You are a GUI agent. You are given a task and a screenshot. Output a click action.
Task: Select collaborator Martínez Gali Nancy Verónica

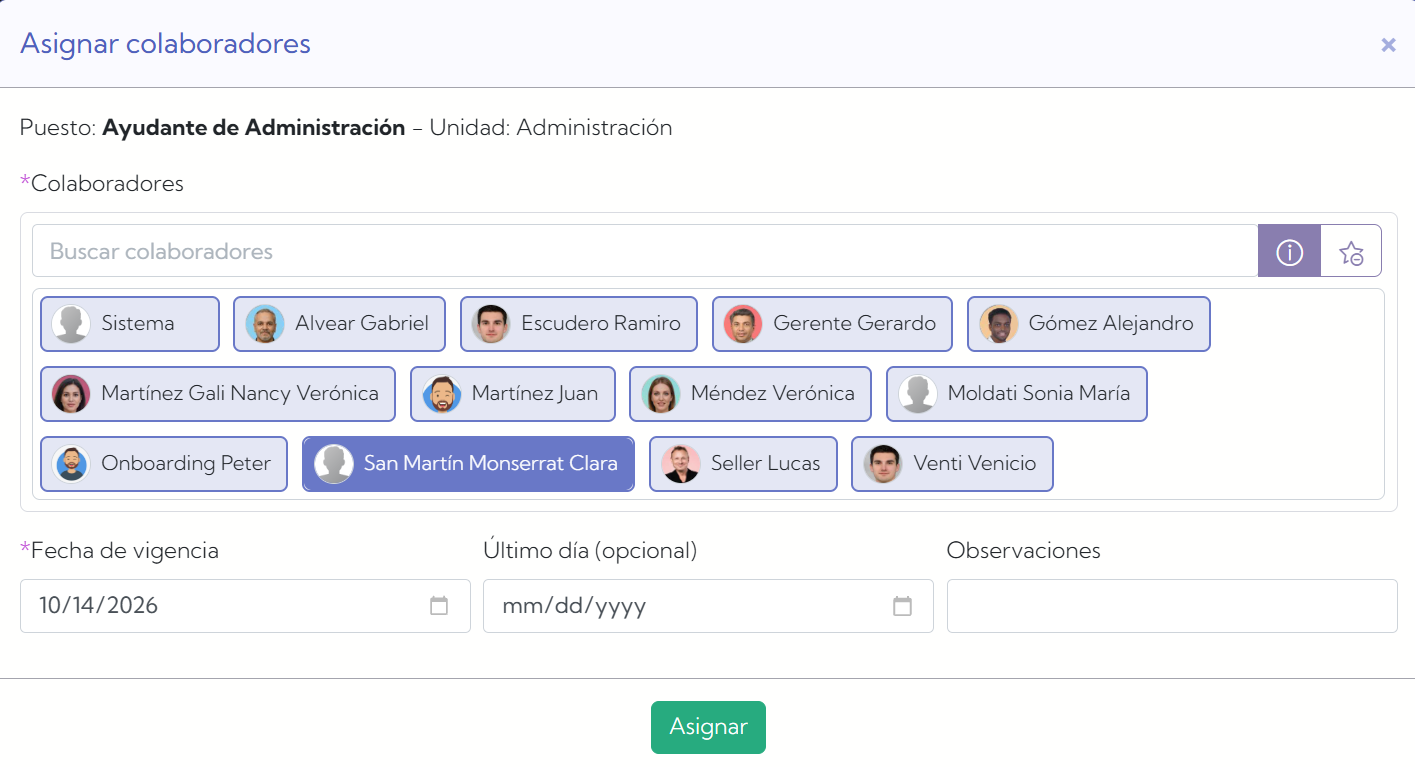[218, 394]
